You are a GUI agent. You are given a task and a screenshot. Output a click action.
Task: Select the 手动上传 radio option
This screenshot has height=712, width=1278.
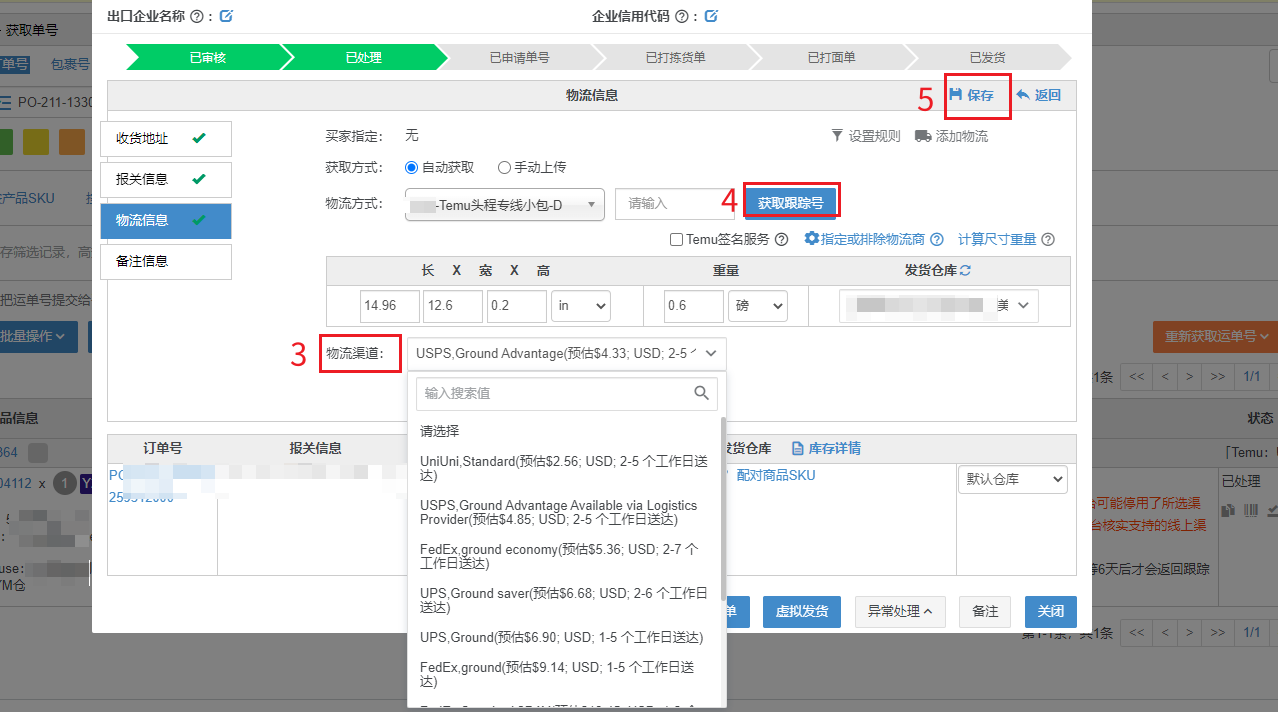(x=504, y=167)
